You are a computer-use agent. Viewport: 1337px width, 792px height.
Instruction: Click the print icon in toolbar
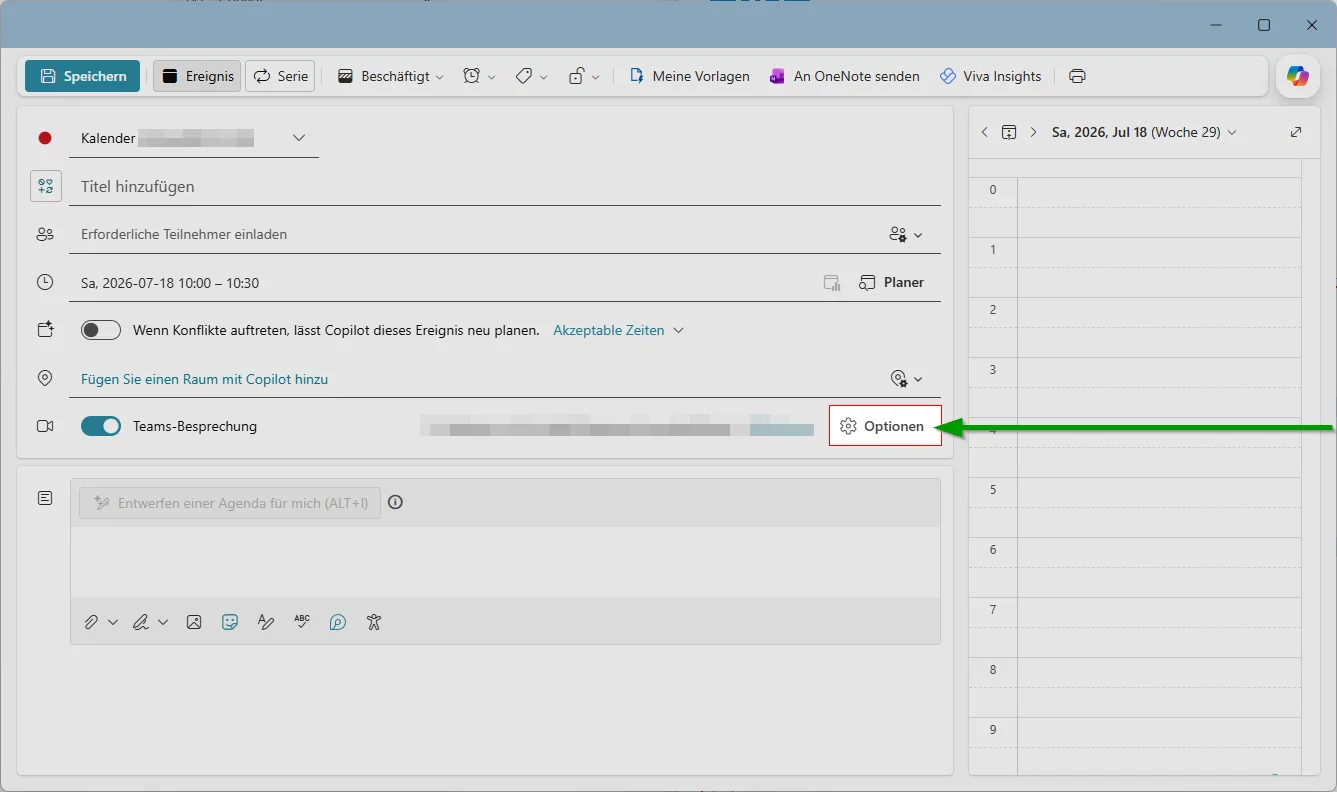coord(1077,76)
